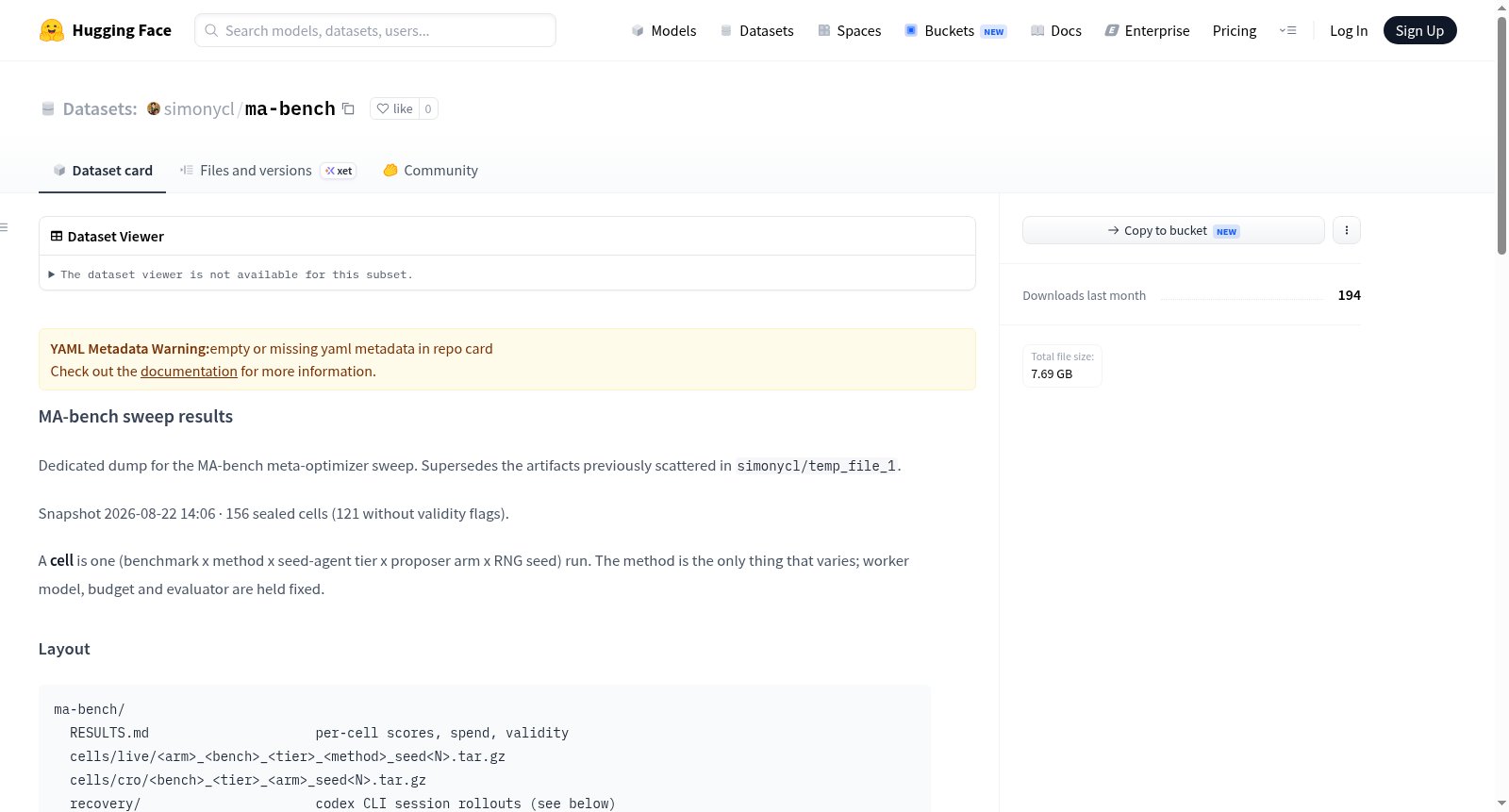Open the ma-bench dataset name link
The height and width of the screenshot is (812, 1509).
pyautogui.click(x=290, y=108)
